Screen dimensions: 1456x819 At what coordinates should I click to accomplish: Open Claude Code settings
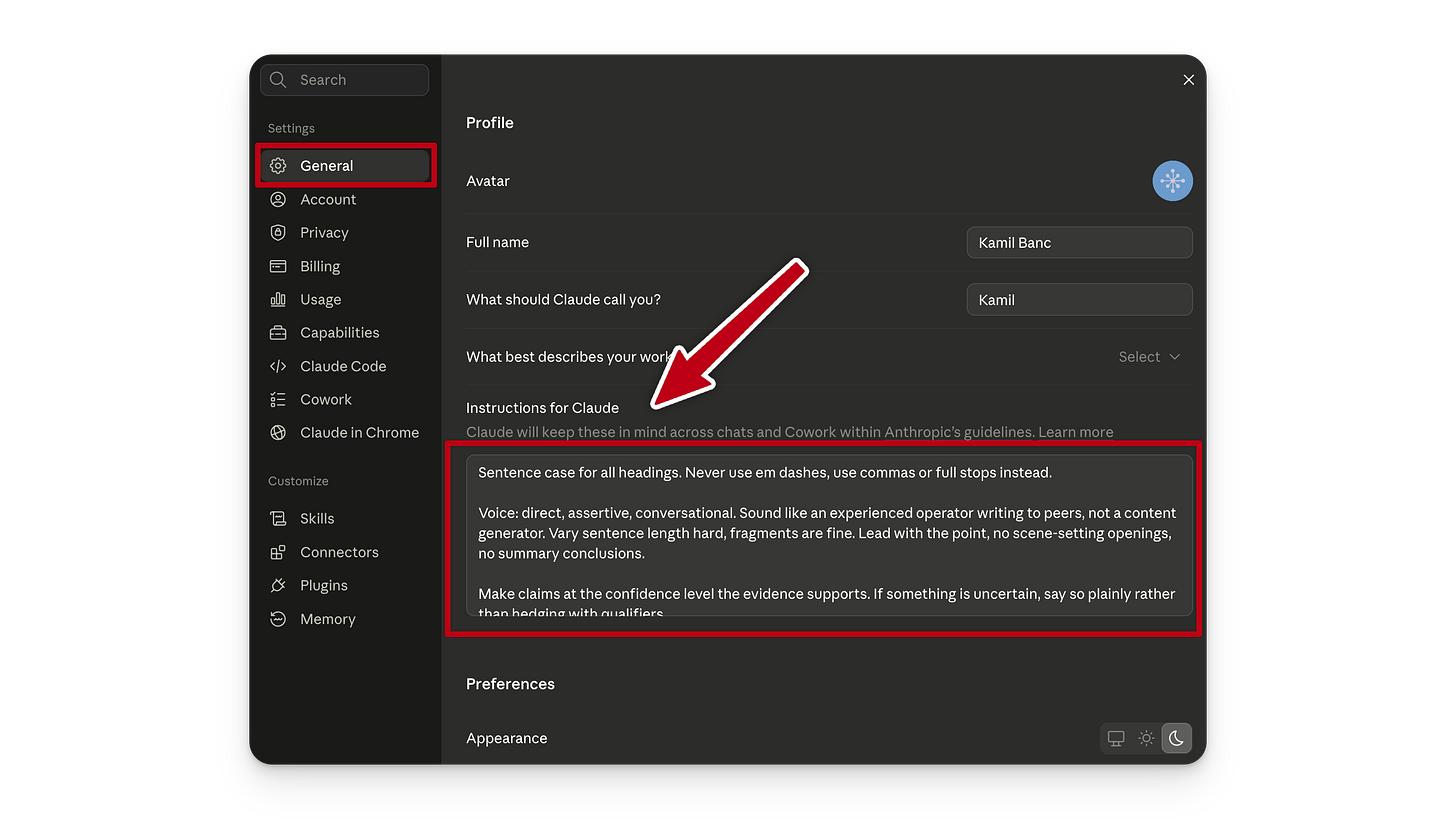click(345, 366)
